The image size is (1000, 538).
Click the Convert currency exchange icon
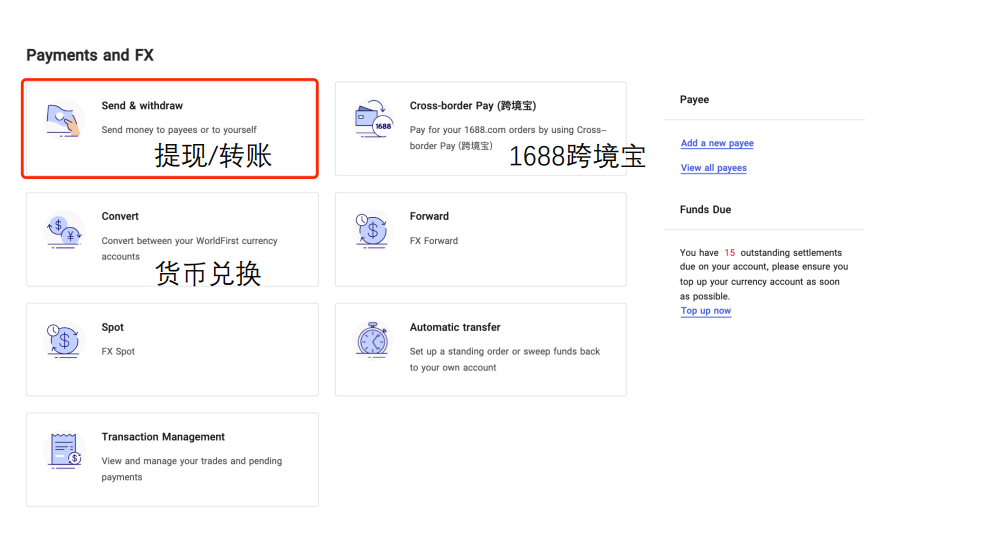(x=64, y=230)
